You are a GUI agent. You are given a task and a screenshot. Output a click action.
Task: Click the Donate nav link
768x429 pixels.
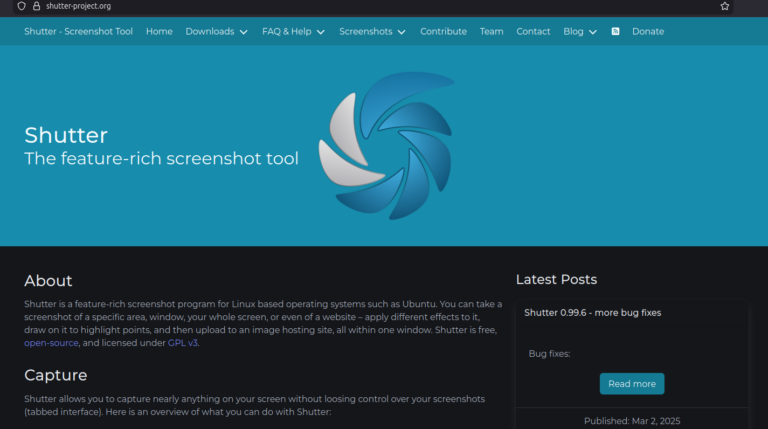[648, 31]
